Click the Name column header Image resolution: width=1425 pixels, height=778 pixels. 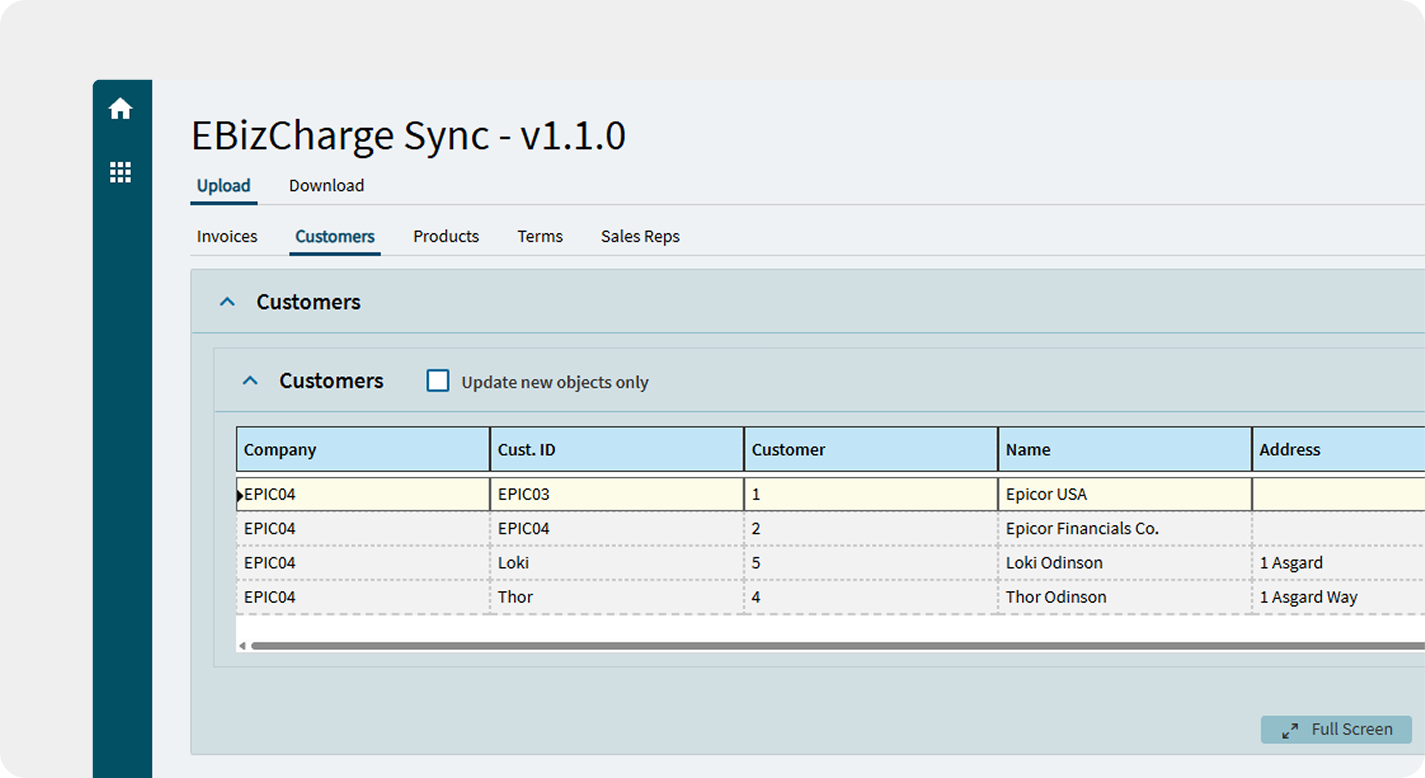1125,449
